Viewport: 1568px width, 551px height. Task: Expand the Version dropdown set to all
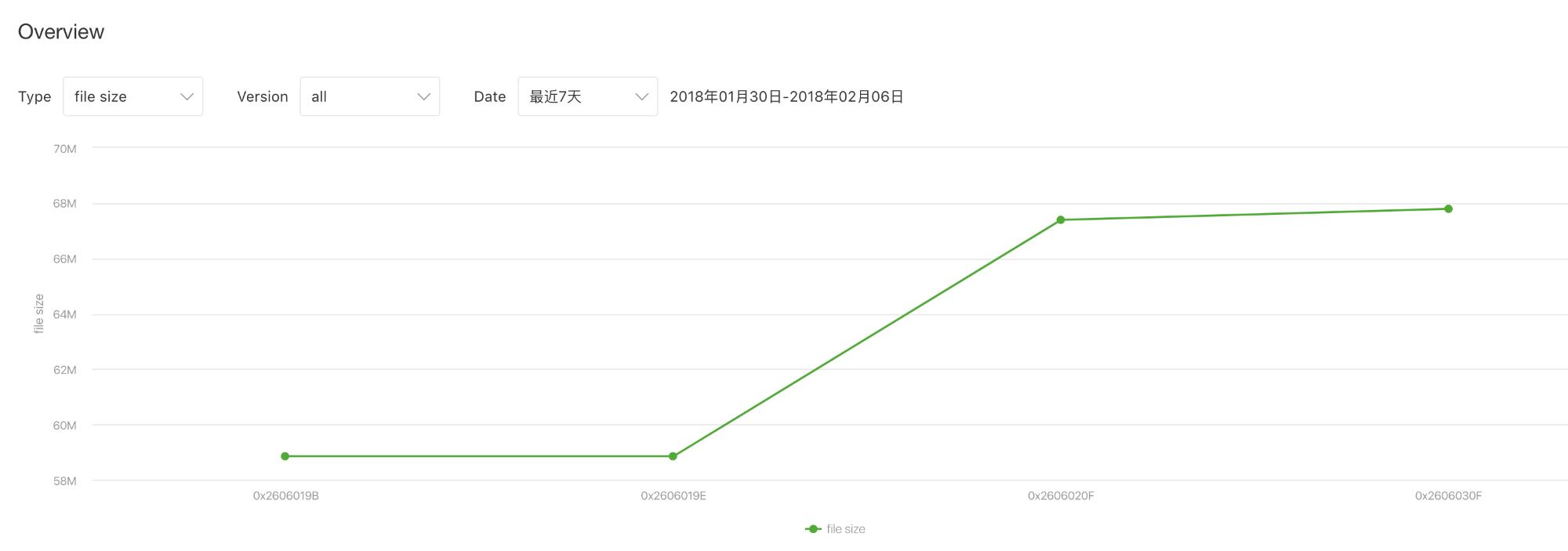[x=369, y=96]
